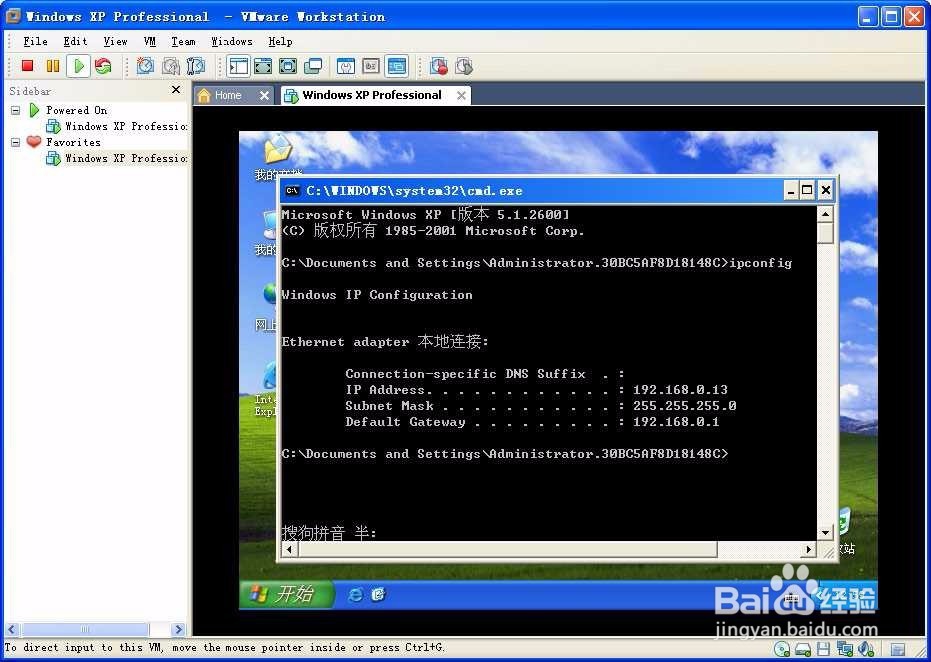Click the cmd horizontal scroll right arrow

(808, 550)
